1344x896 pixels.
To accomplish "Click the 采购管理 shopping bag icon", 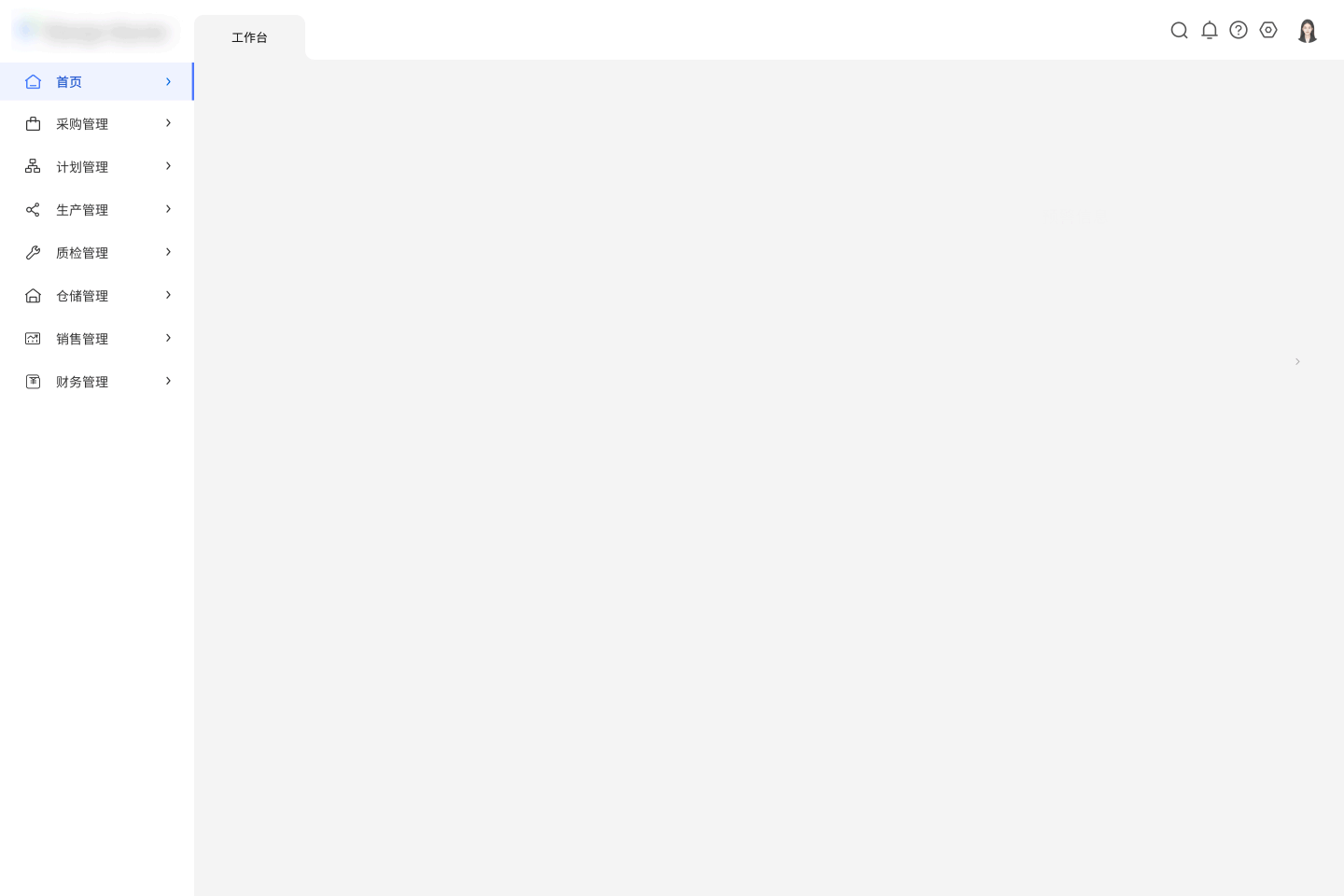I will (x=33, y=123).
